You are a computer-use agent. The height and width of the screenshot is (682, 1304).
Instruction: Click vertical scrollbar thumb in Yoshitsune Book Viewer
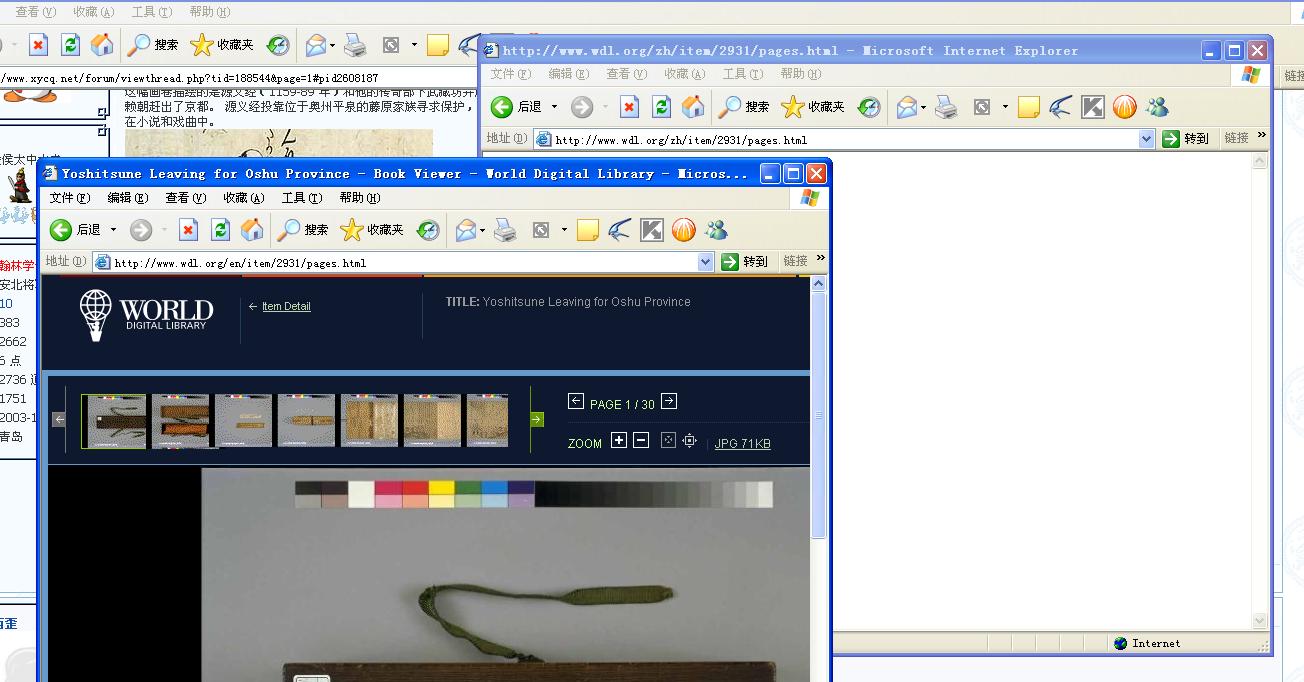[x=818, y=415]
